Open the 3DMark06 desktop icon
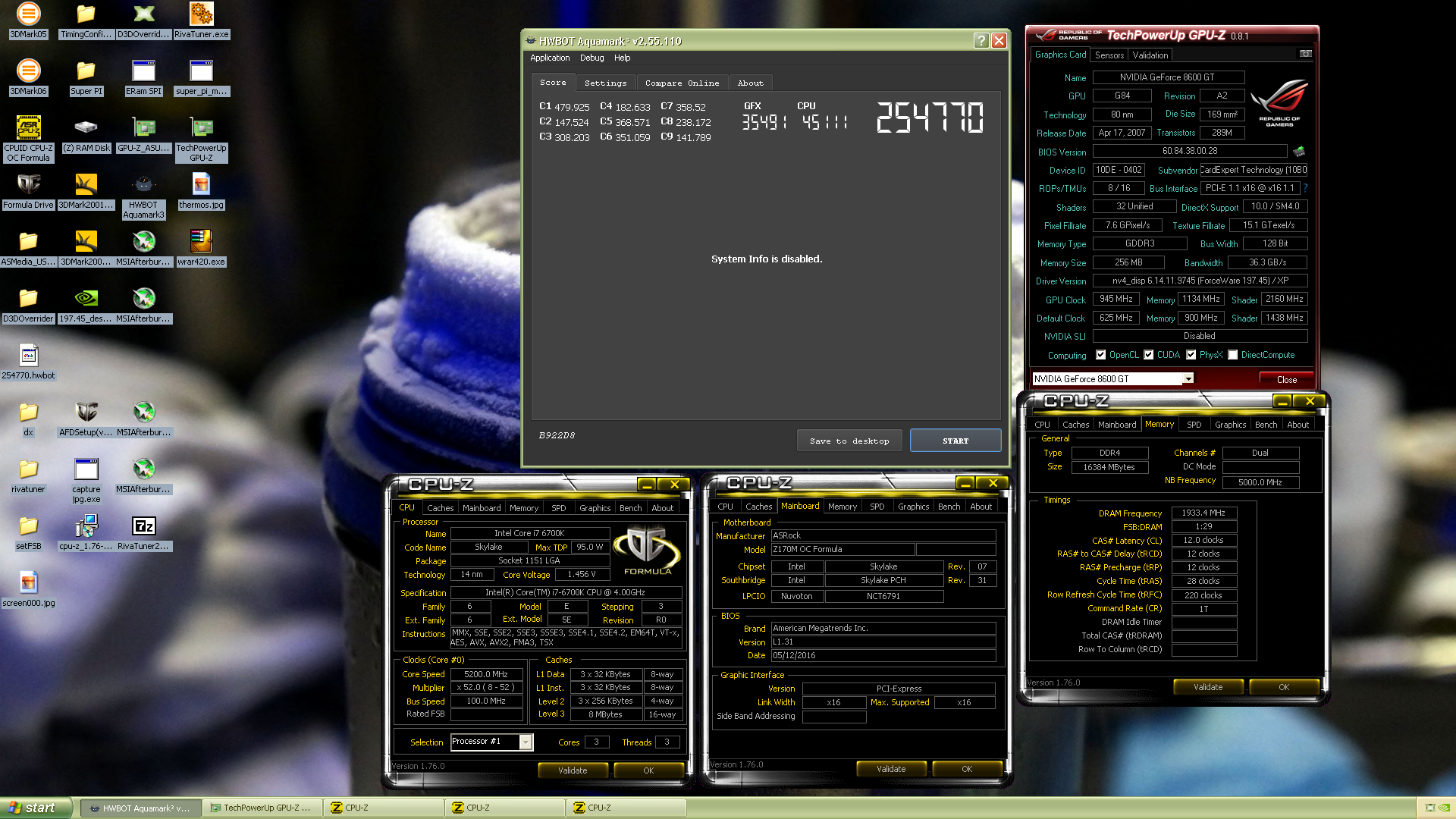The width and height of the screenshot is (1456, 819). pyautogui.click(x=28, y=77)
